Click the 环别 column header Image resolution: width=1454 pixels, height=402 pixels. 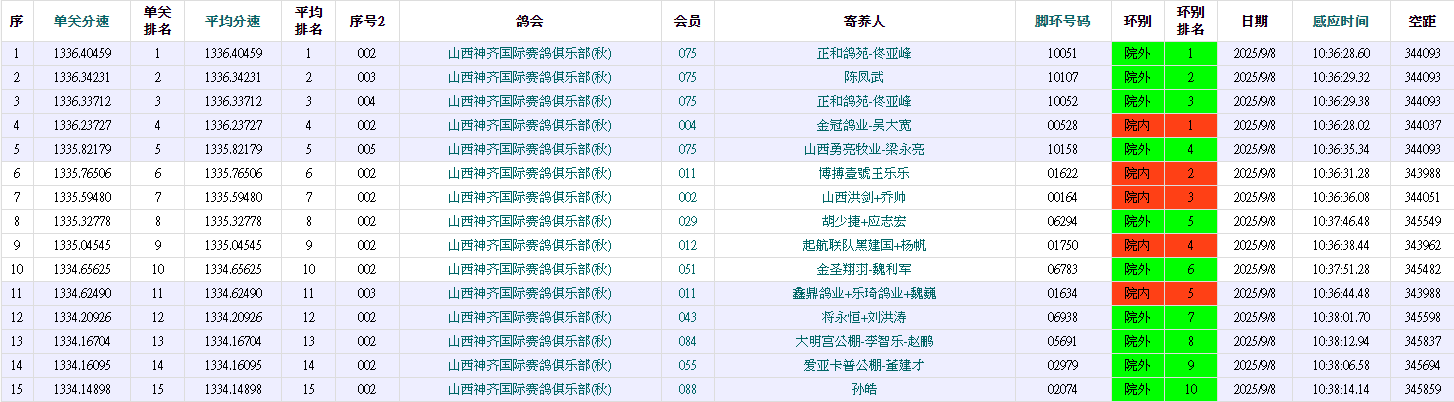pos(1137,21)
